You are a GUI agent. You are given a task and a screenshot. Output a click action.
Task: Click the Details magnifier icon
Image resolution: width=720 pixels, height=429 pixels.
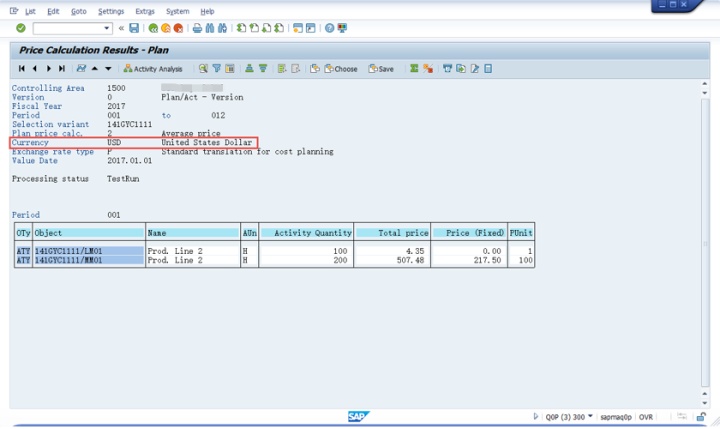click(203, 68)
